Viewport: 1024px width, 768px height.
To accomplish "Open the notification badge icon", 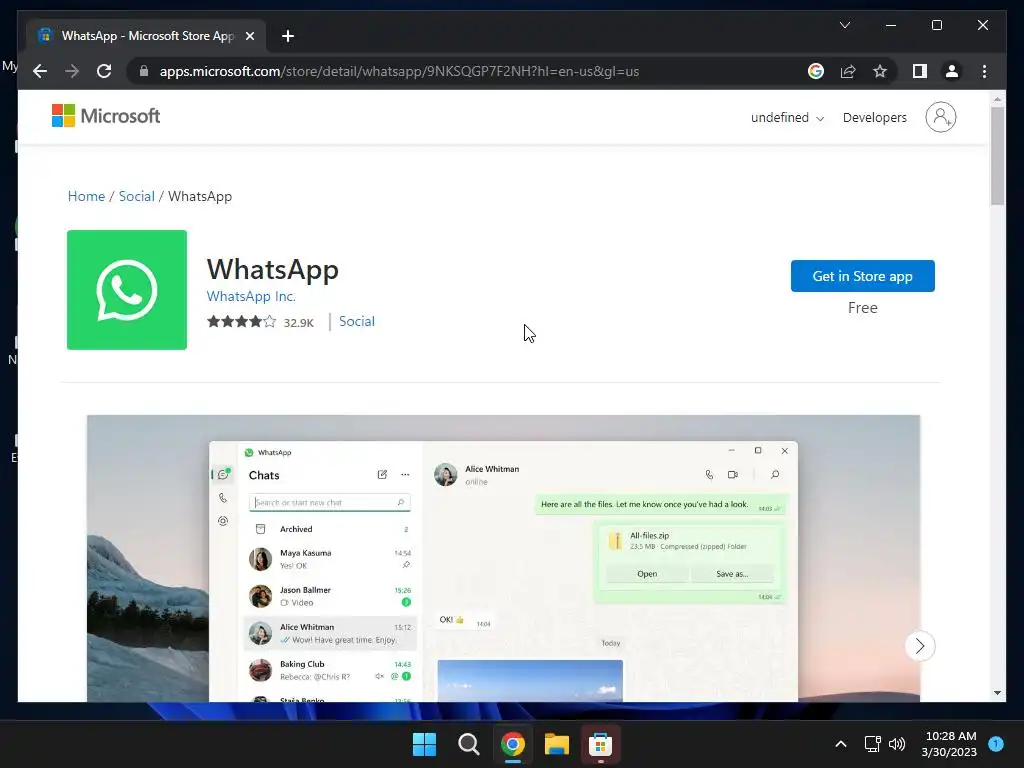I will 996,743.
